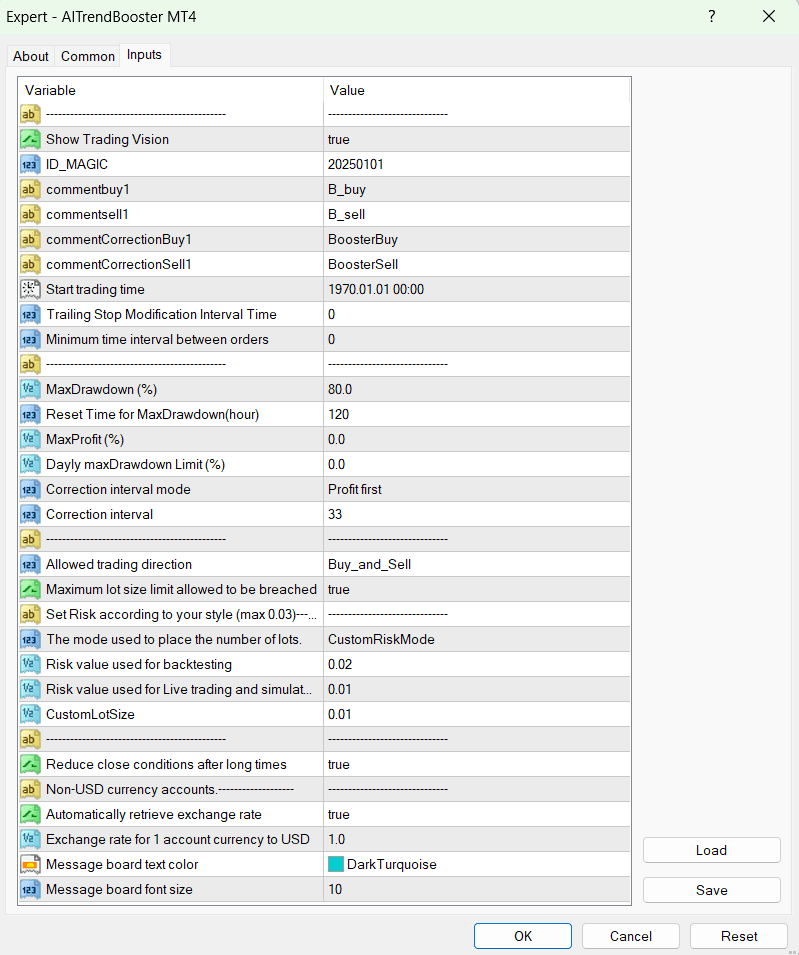Switch to the About tab
The height and width of the screenshot is (955, 799).
point(30,56)
